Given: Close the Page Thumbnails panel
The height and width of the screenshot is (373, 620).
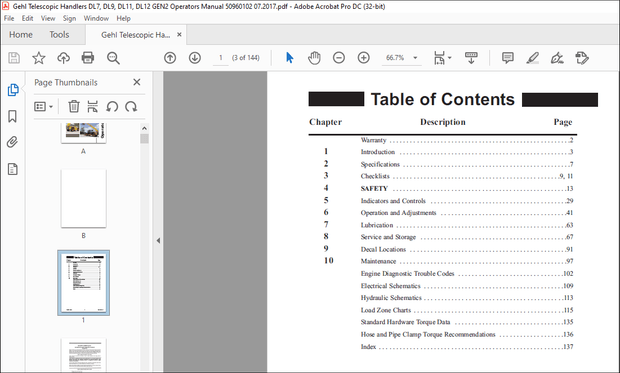Looking at the screenshot, I should (x=137, y=82).
